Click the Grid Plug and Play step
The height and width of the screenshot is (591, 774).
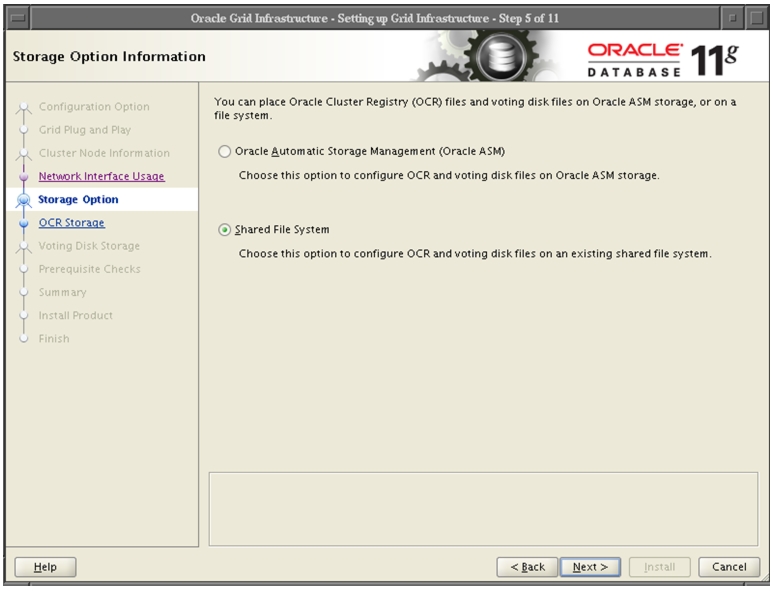pos(85,130)
